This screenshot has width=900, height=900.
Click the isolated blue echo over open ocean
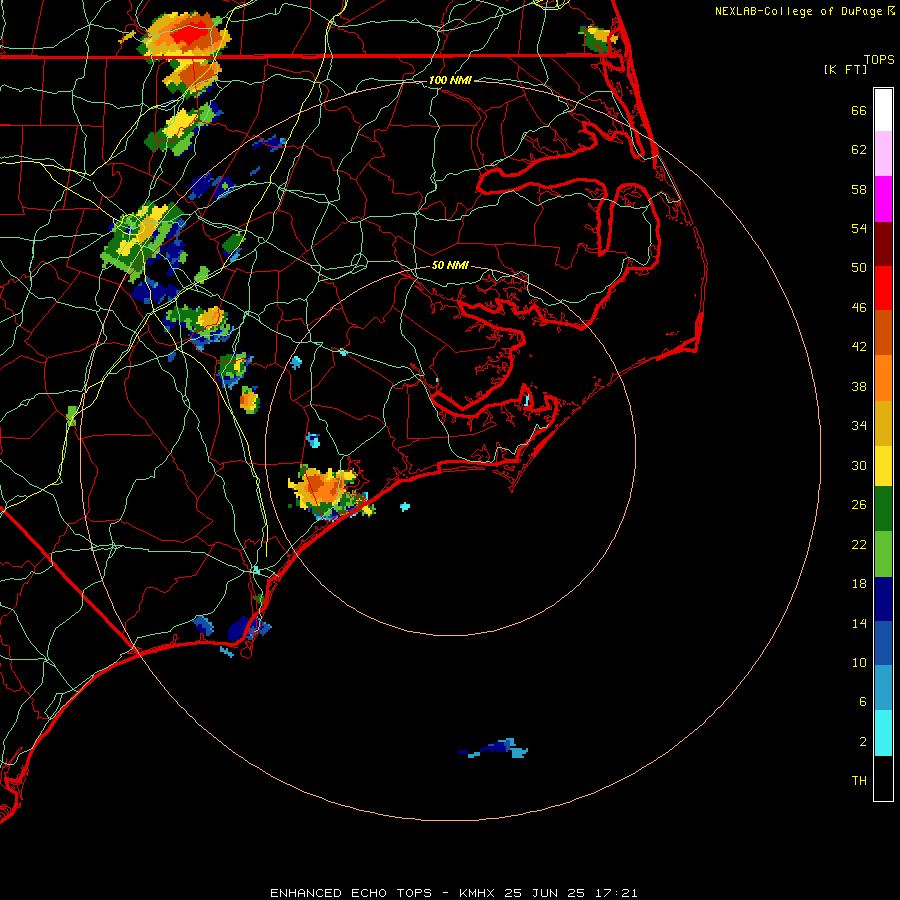tap(493, 748)
